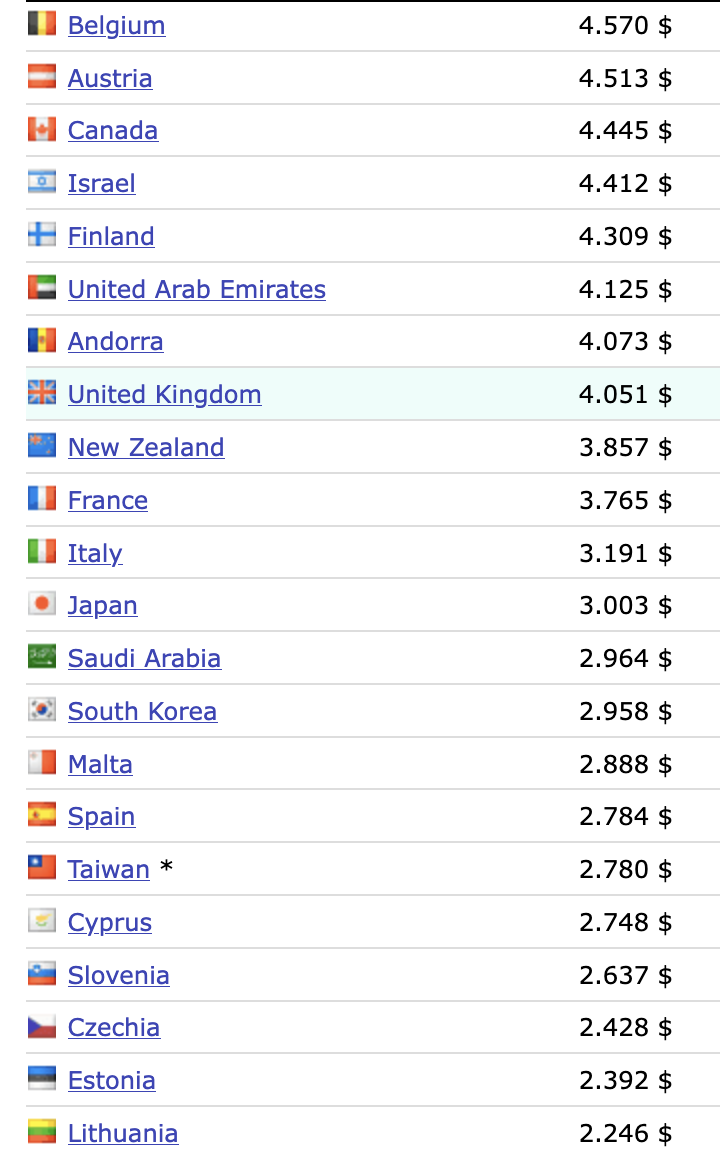
Task: Click the Israel flag icon
Action: point(42,183)
